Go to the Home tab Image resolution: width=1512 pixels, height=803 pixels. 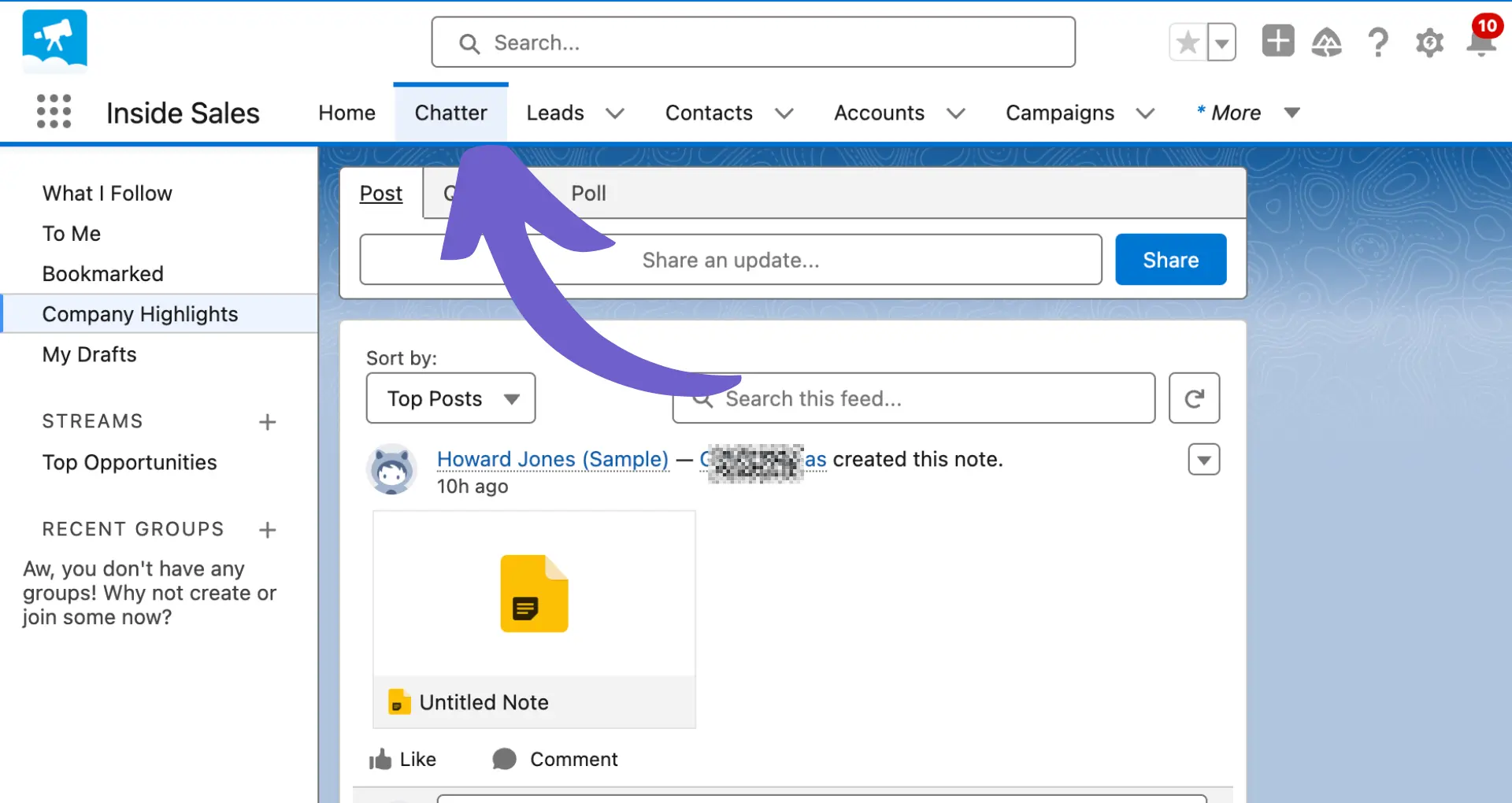346,113
